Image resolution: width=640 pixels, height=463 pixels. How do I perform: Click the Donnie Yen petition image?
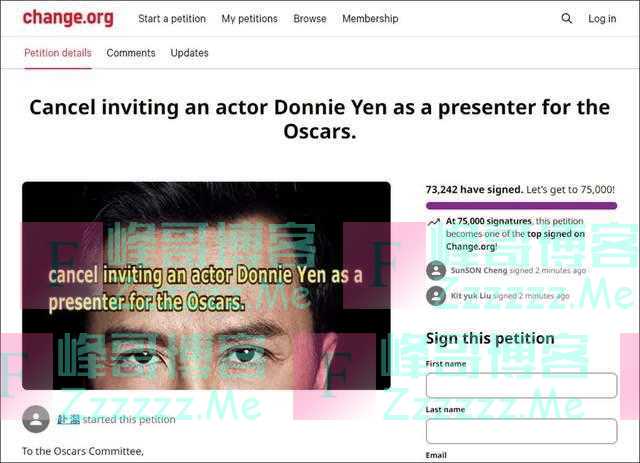click(206, 285)
